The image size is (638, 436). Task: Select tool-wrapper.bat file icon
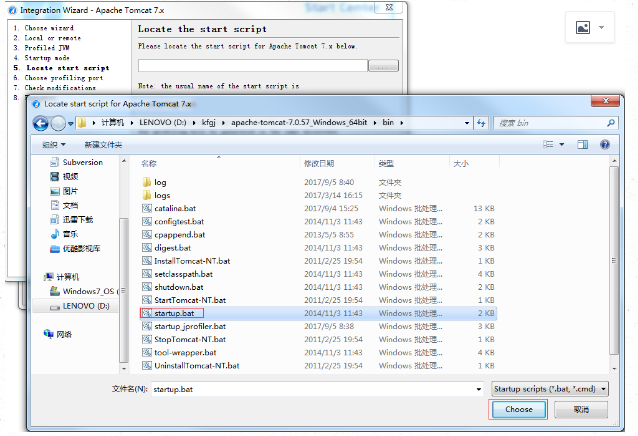(146, 352)
